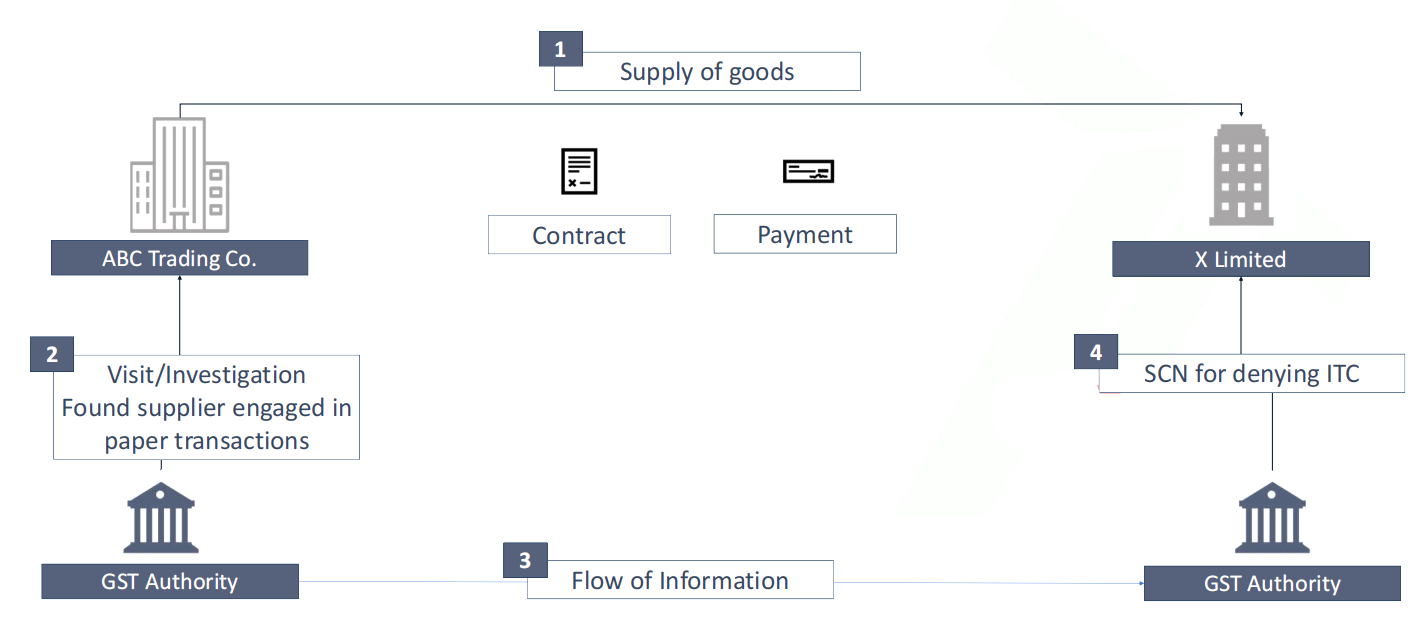Click the bank icon above right GST Authority

point(1272,517)
